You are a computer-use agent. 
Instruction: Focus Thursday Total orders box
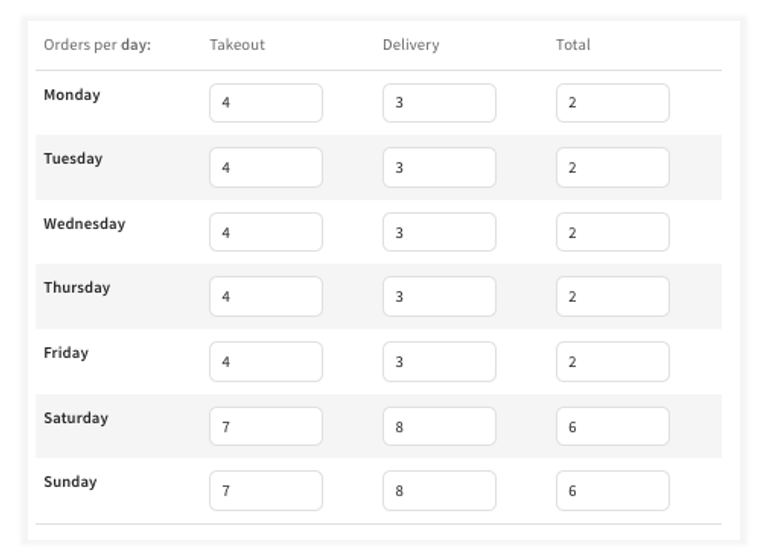coord(612,297)
